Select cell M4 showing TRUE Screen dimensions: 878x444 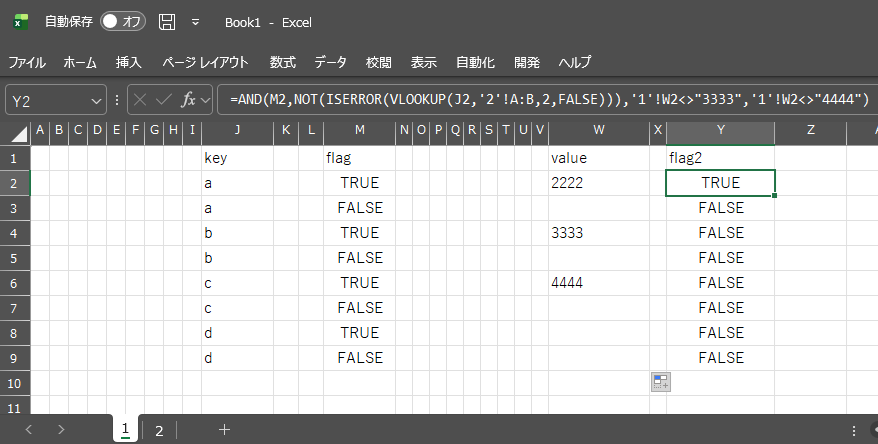359,233
